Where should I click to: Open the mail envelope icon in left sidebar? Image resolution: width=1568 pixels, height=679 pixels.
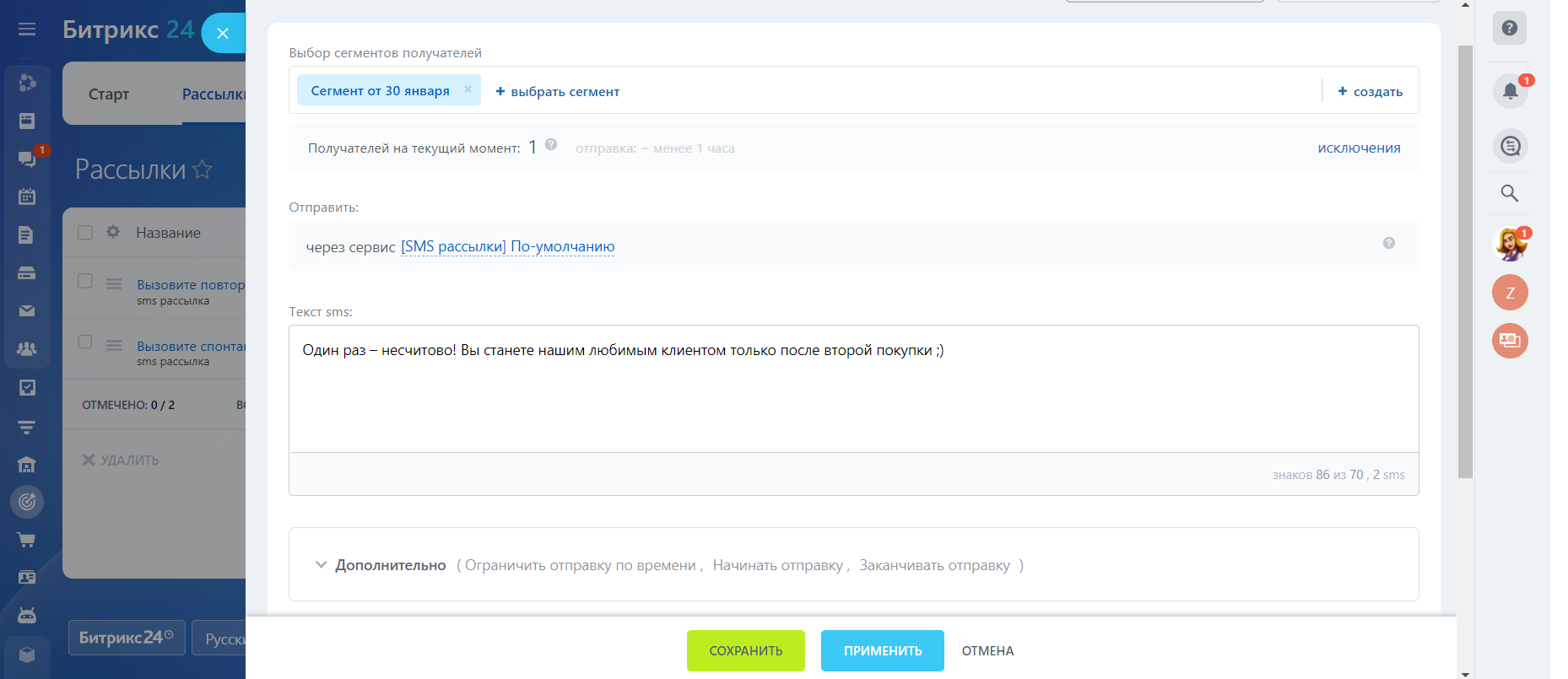coord(27,310)
